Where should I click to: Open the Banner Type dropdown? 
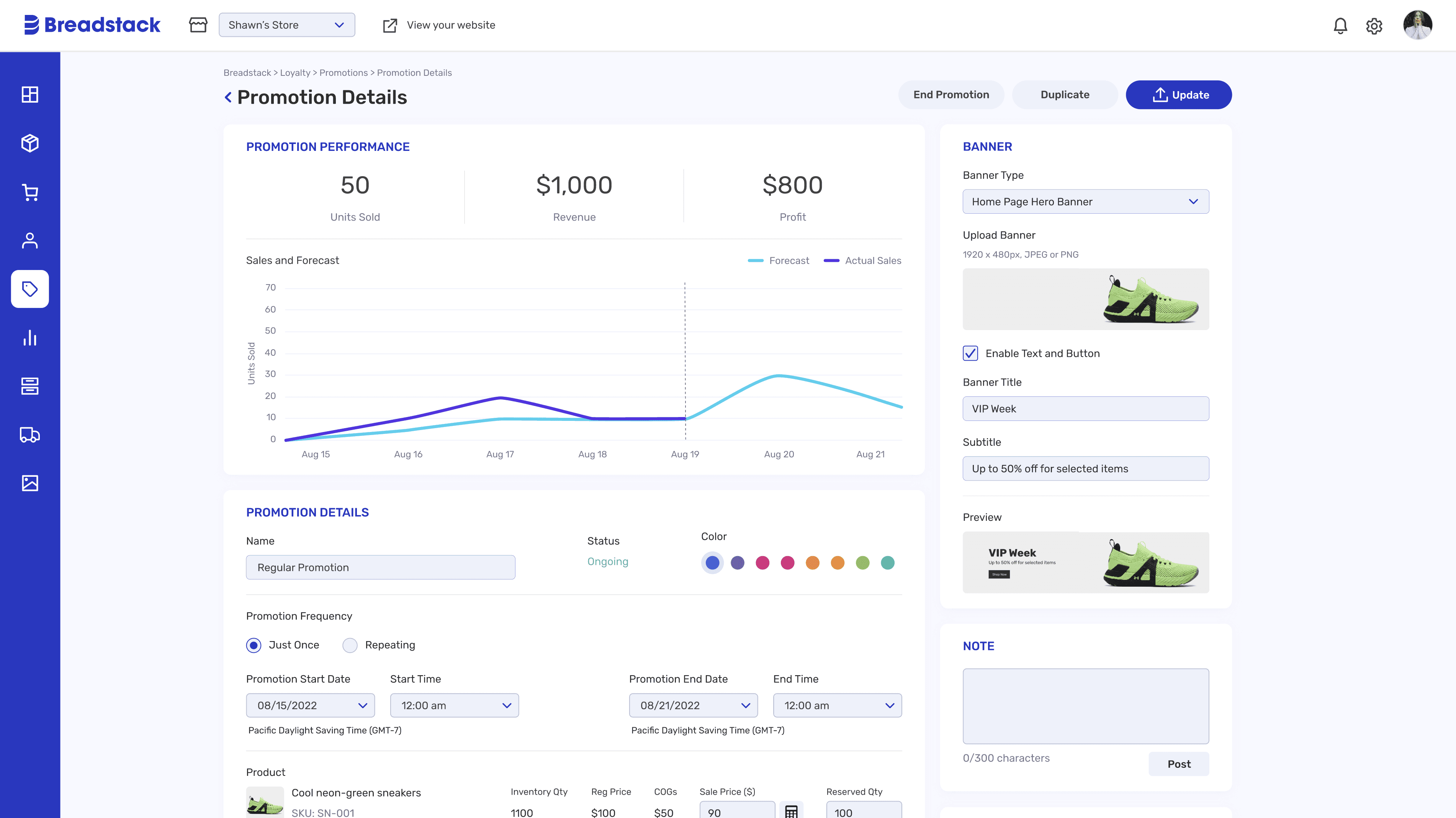click(1085, 202)
